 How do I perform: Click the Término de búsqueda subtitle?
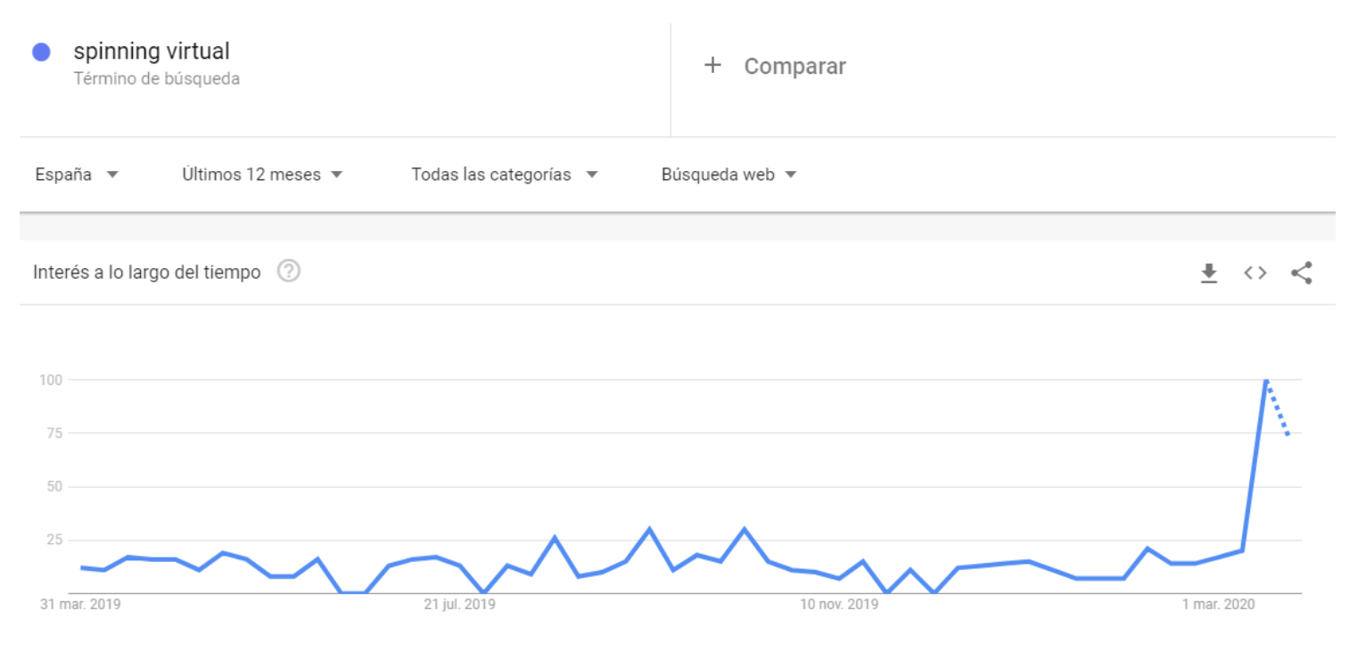[x=156, y=79]
